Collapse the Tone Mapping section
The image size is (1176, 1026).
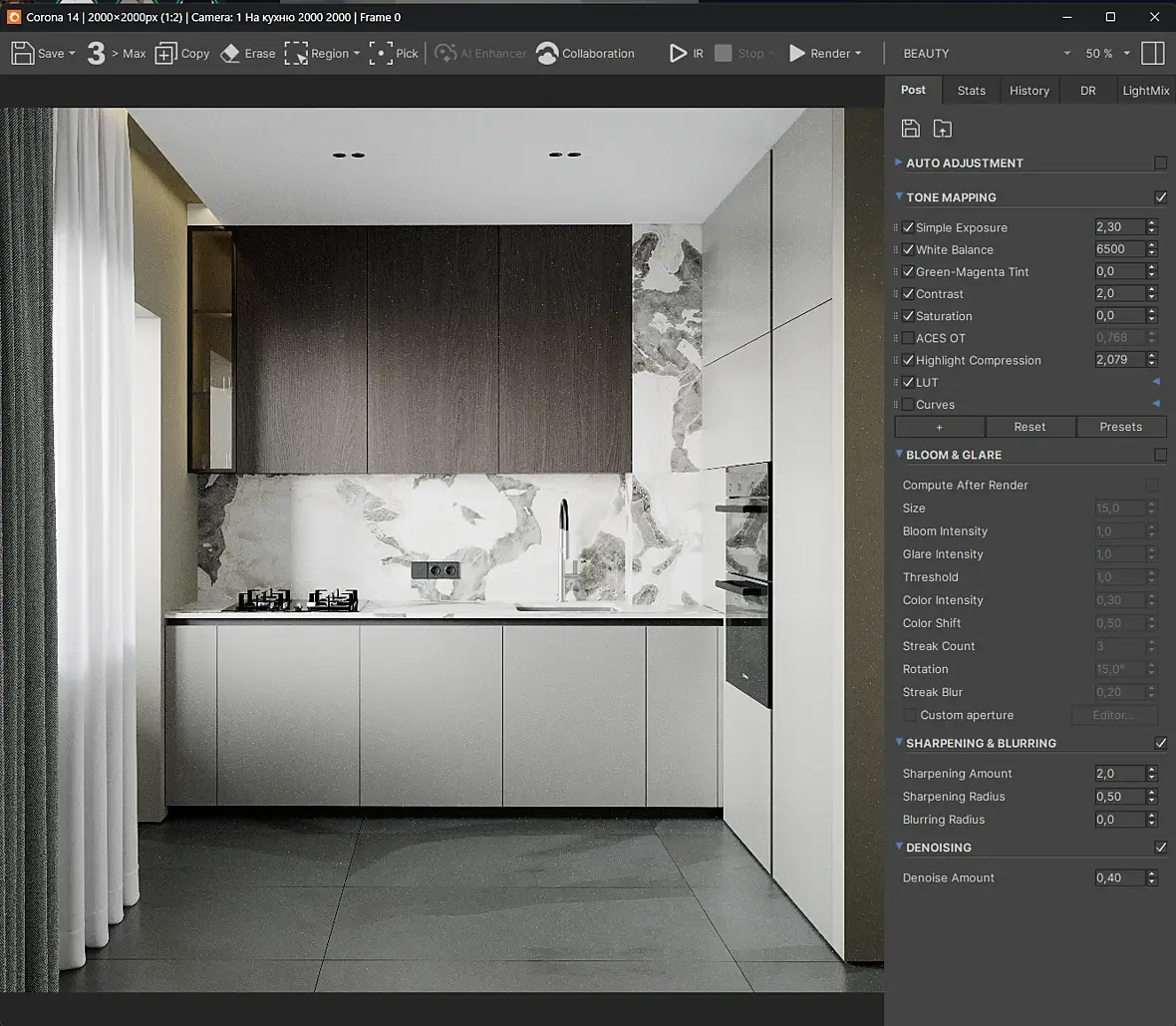tap(899, 196)
